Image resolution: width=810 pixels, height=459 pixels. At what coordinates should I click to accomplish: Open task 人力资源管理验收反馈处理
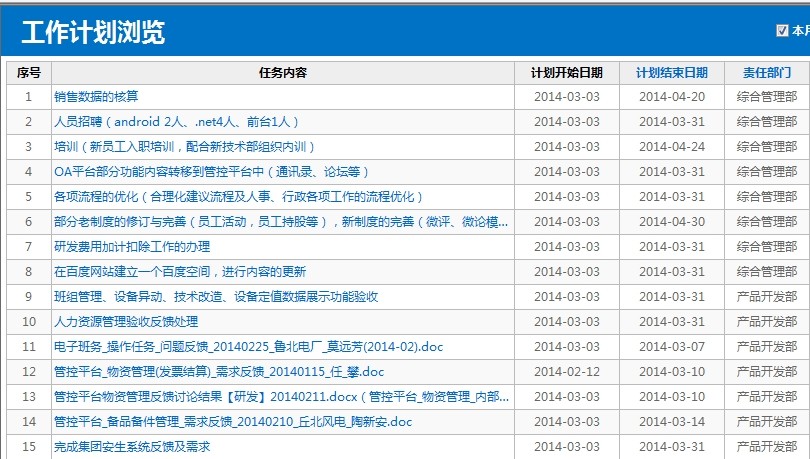coord(126,322)
